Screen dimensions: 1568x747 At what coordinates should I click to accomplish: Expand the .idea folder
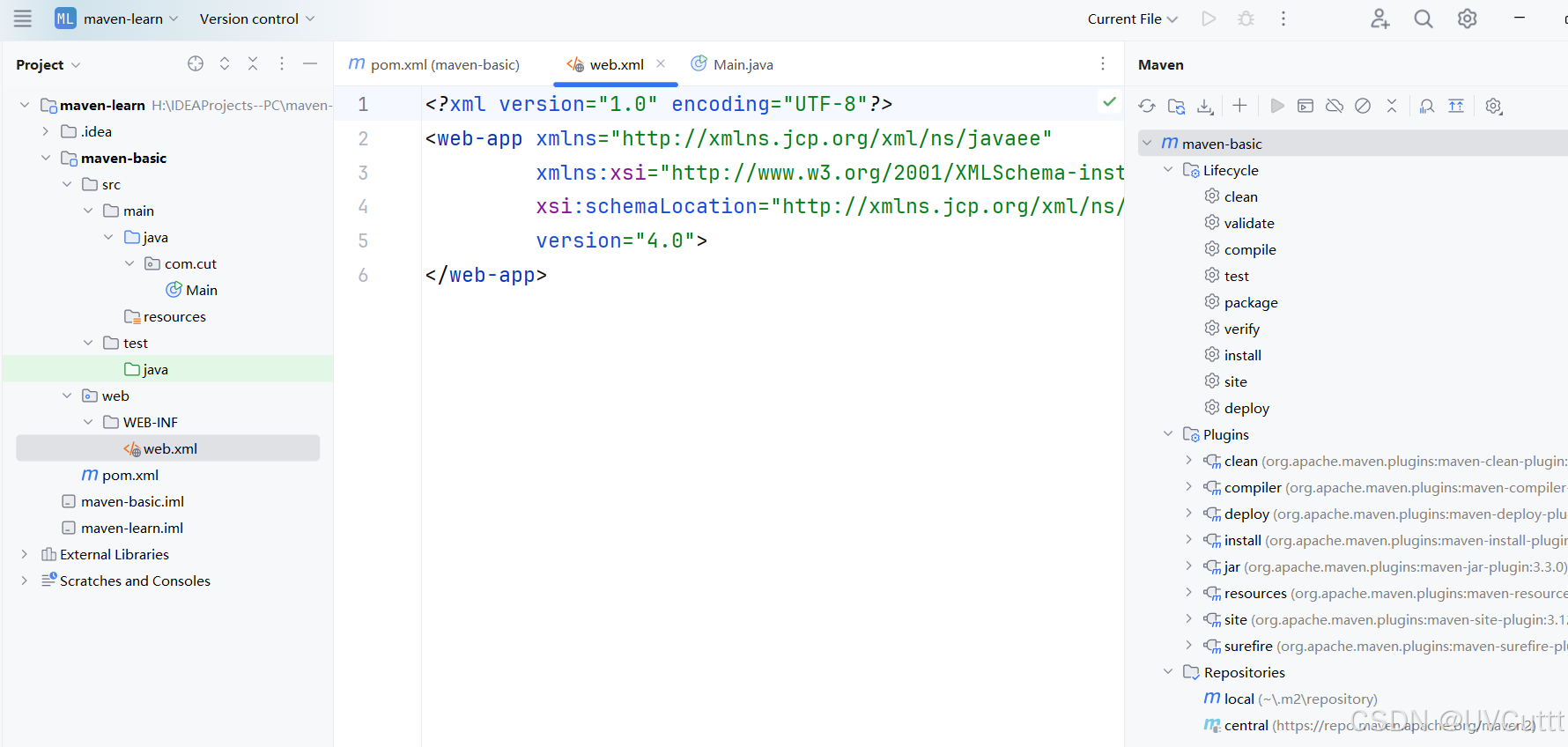pyautogui.click(x=45, y=131)
